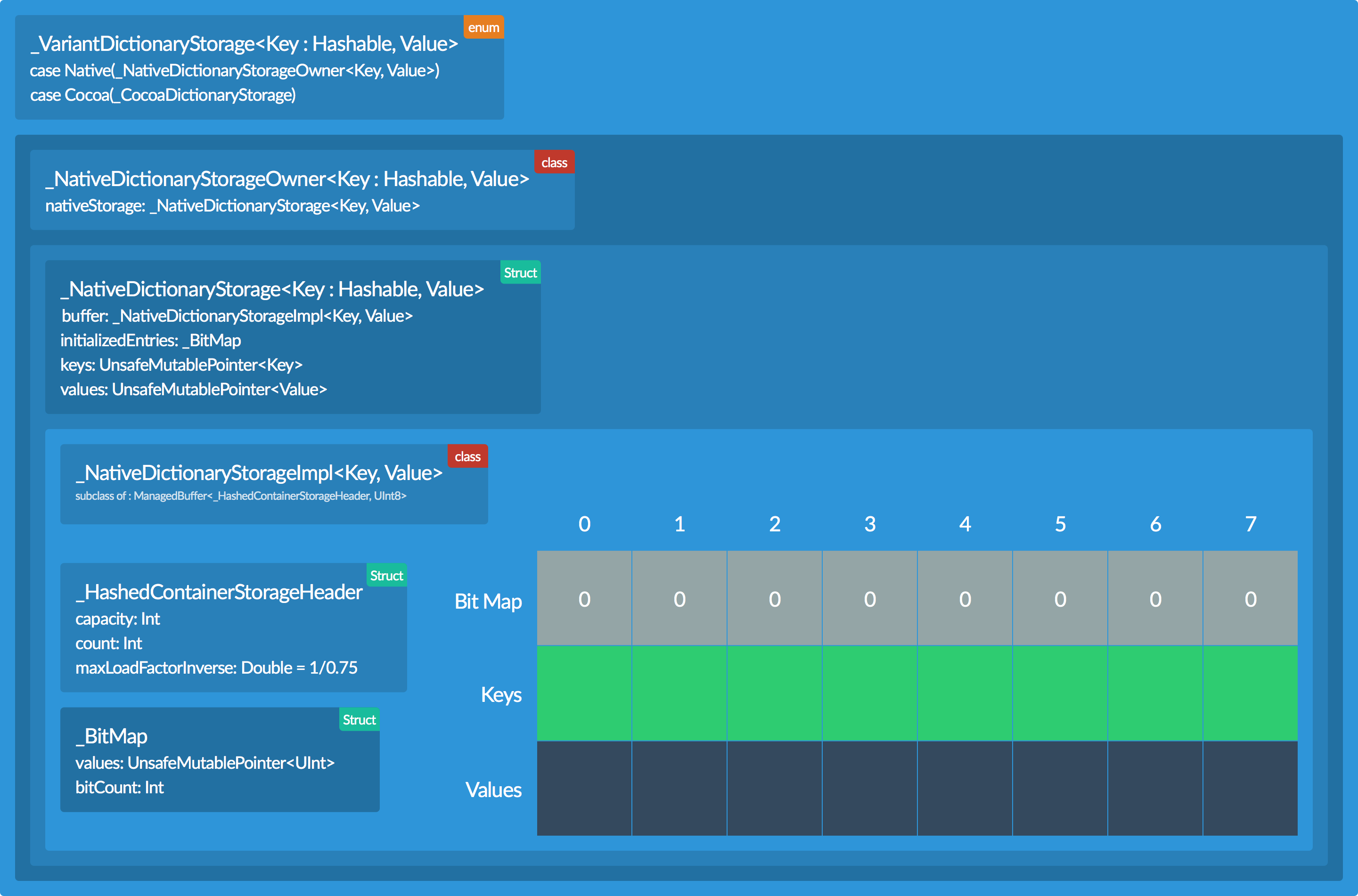
Task: Click the class badge on _NativeDictionaryStorageOwner
Action: click(x=554, y=162)
